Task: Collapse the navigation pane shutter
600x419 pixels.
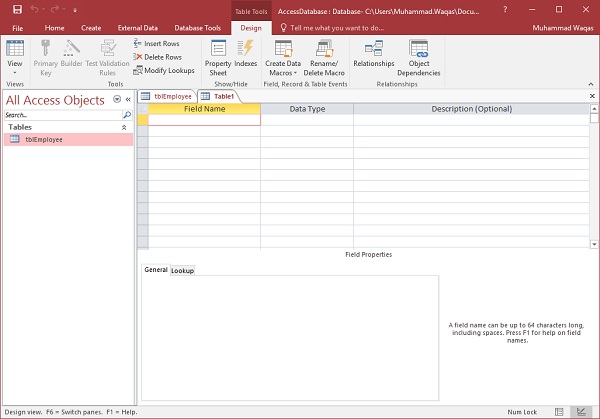Action: 128,100
